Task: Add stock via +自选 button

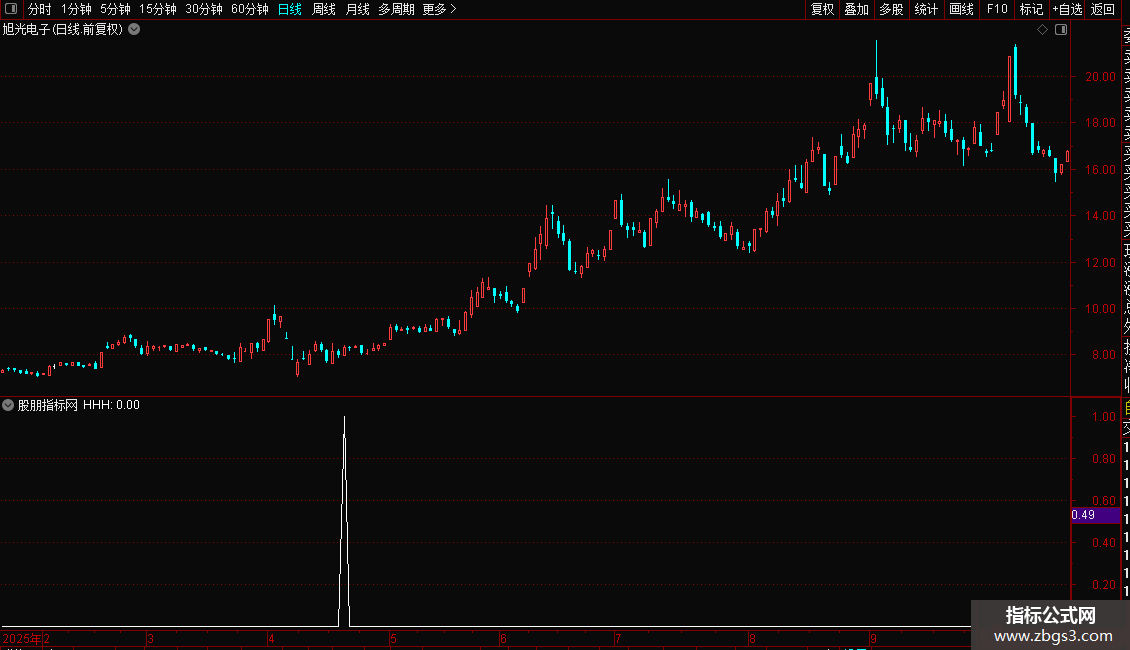Action: coord(1067,9)
